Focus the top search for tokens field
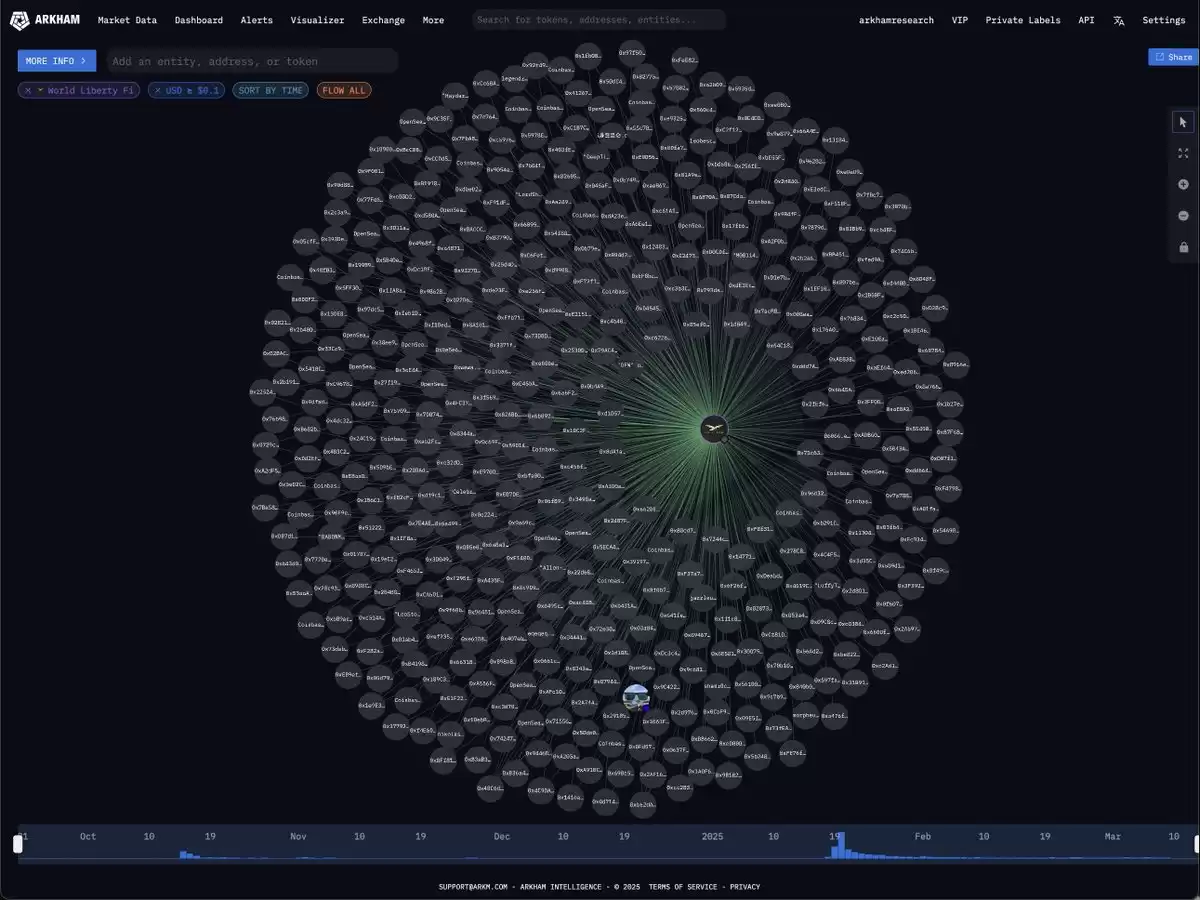1200x900 pixels. coord(599,20)
